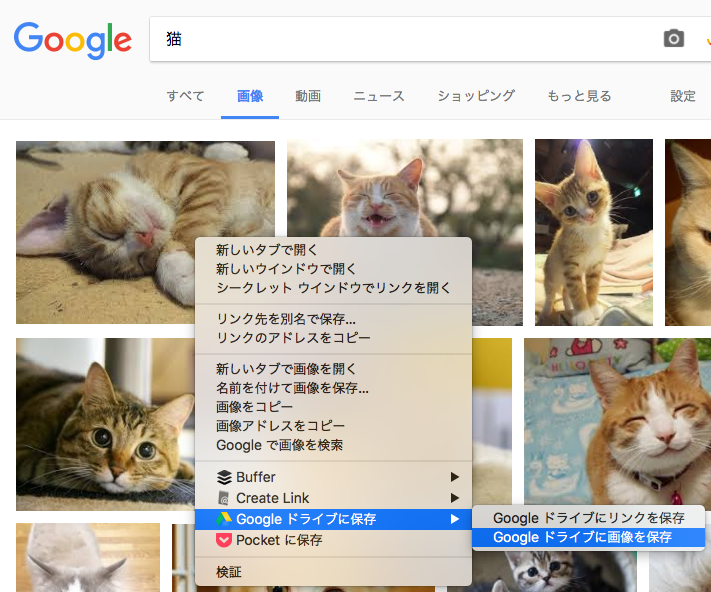The image size is (711, 592).
Task: Click the 設定 link
Action: (683, 96)
